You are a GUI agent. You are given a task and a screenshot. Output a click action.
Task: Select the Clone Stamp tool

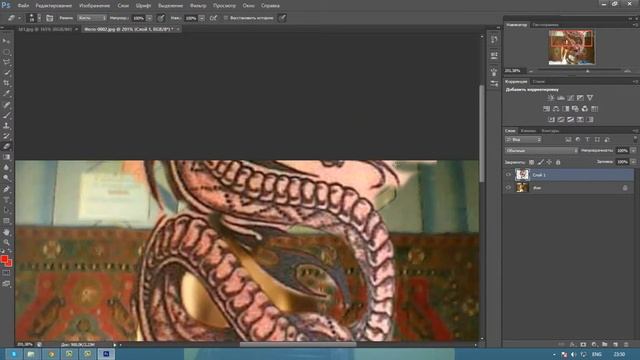pos(6,126)
